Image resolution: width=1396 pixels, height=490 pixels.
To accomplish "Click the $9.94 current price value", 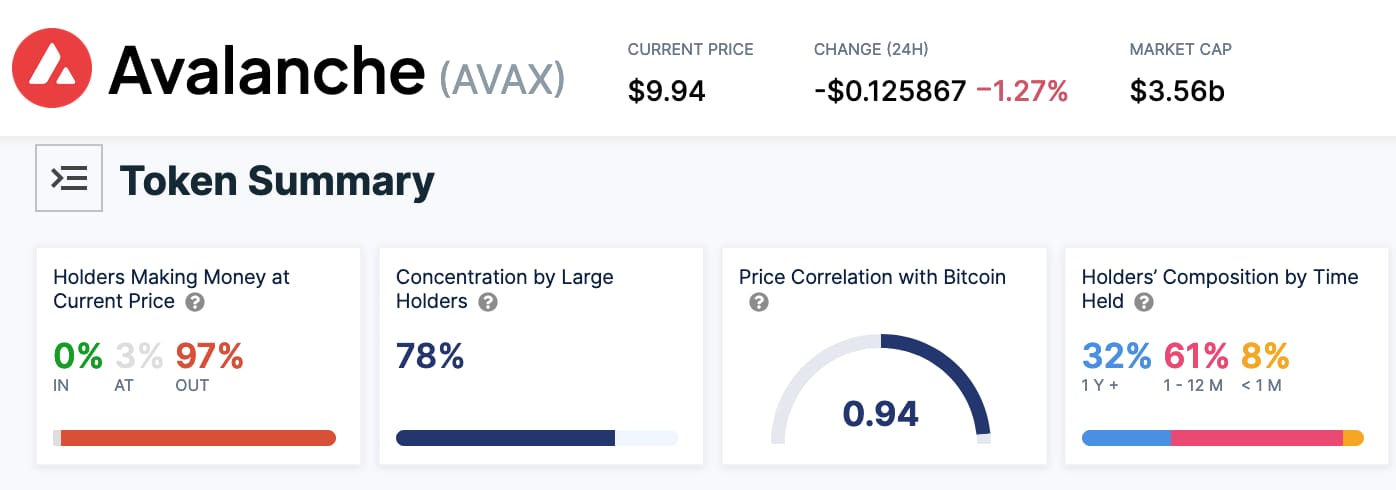I will [667, 91].
